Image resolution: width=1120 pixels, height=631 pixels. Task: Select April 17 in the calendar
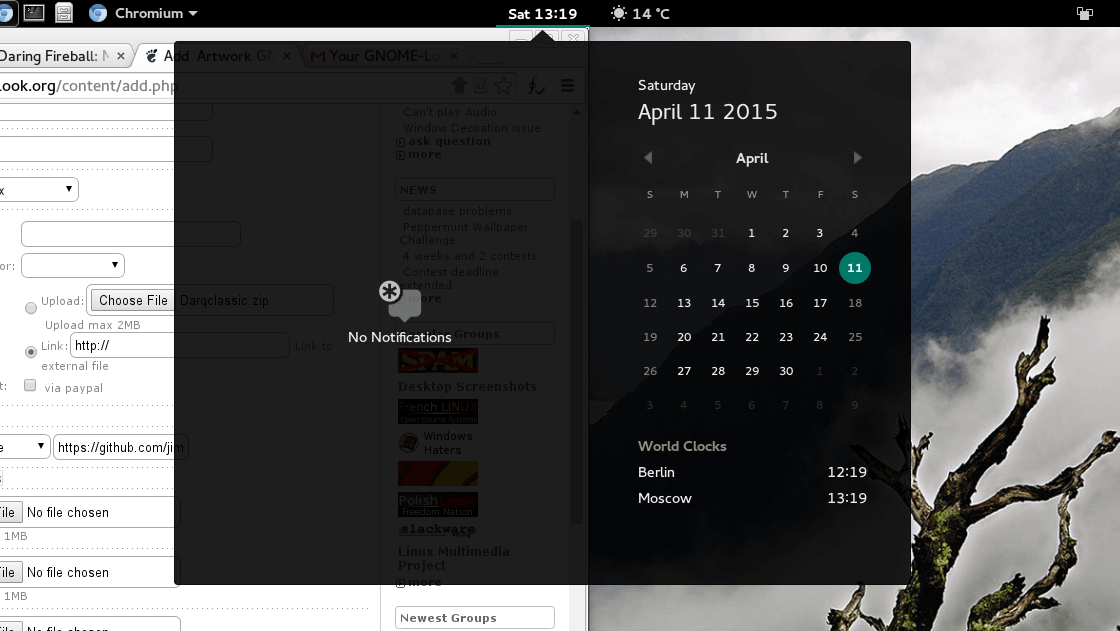click(820, 303)
